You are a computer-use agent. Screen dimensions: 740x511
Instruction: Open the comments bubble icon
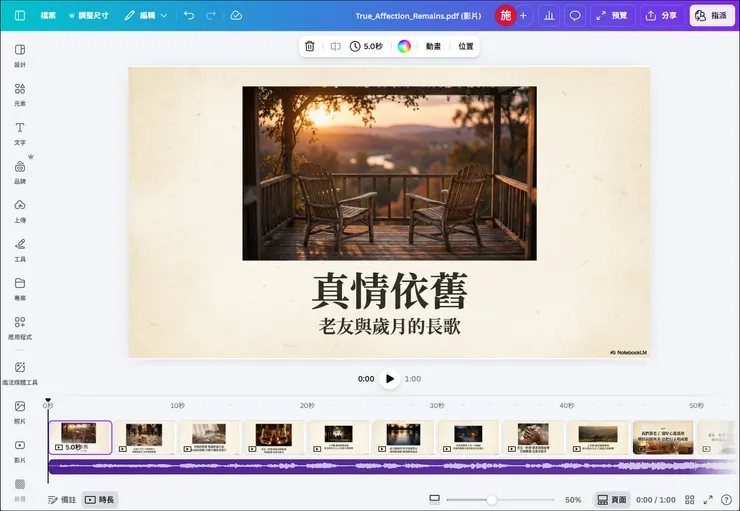[x=575, y=16]
